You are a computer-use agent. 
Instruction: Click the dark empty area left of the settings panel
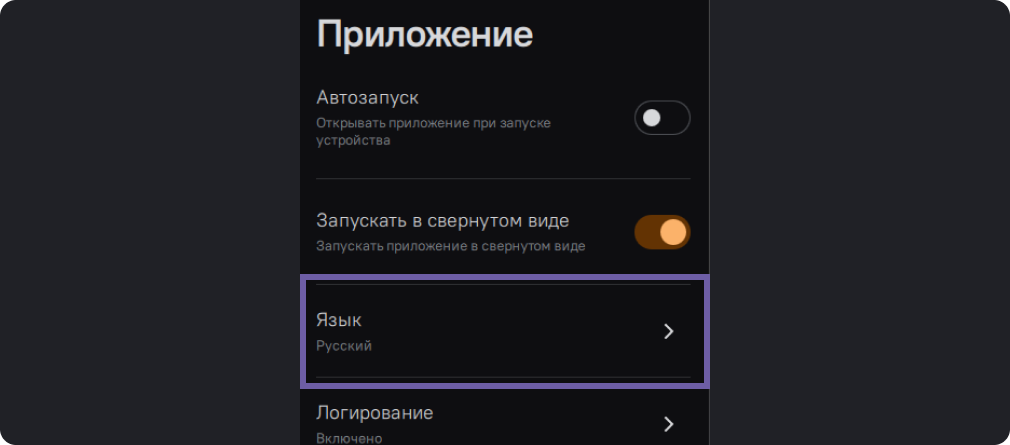[150, 220]
